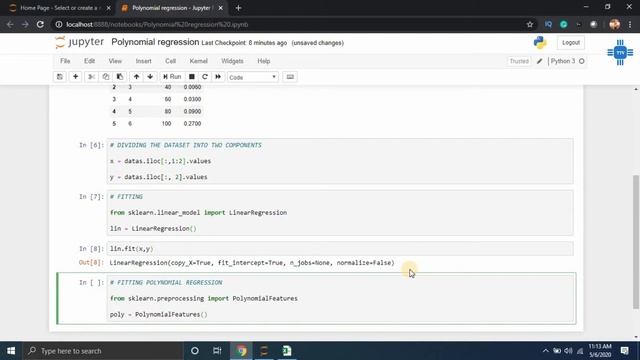Rename the Polynomial regression notebook title
The image size is (640, 360).
[155, 42]
